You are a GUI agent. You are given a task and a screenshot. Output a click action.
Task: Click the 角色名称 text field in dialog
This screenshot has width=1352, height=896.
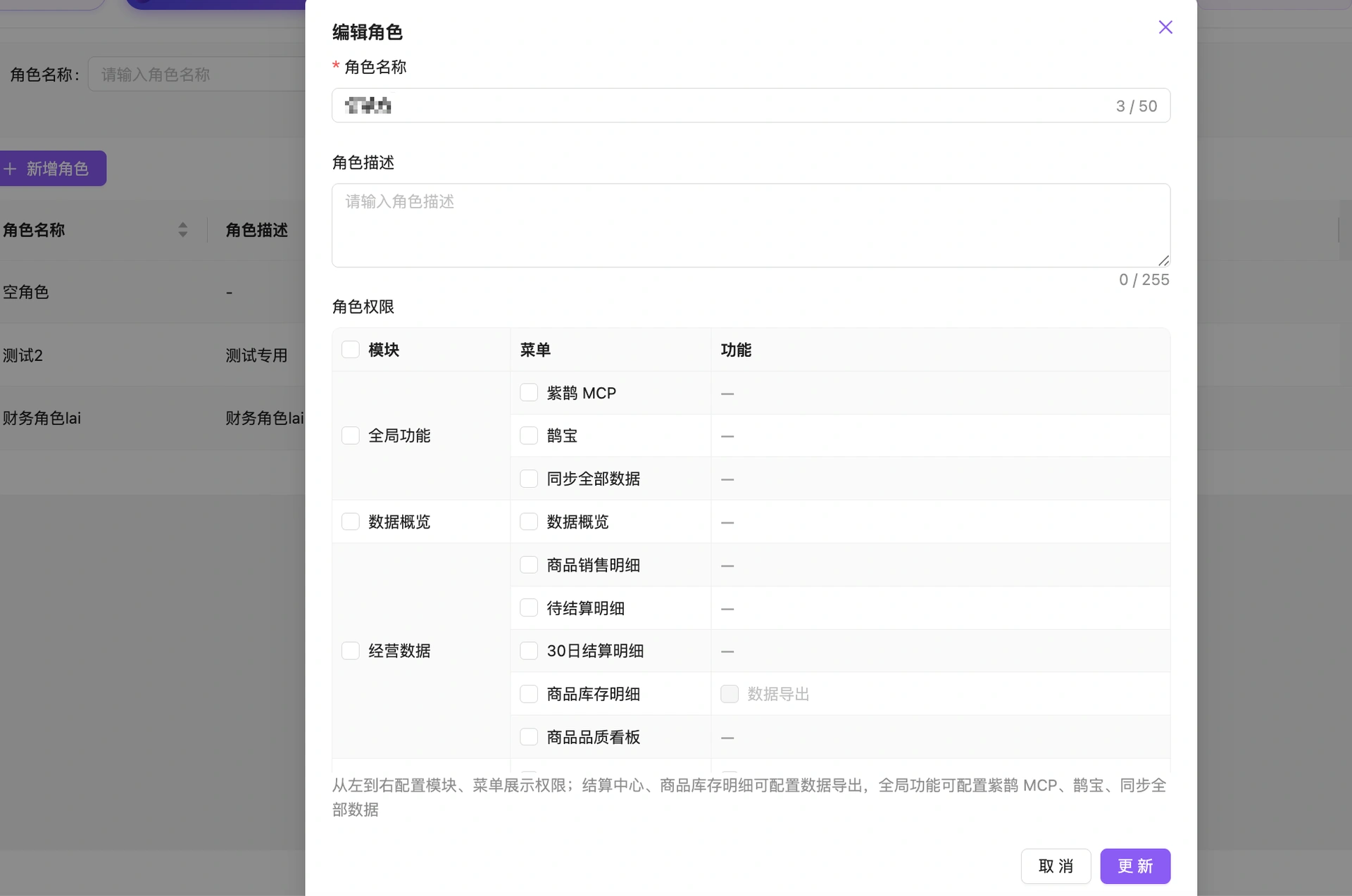pyautogui.click(x=751, y=106)
